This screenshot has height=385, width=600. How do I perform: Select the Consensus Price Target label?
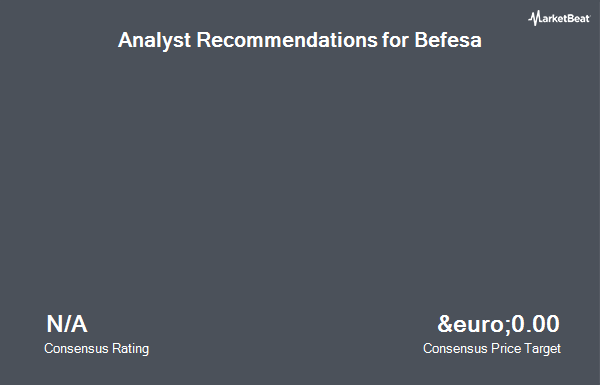tap(492, 349)
